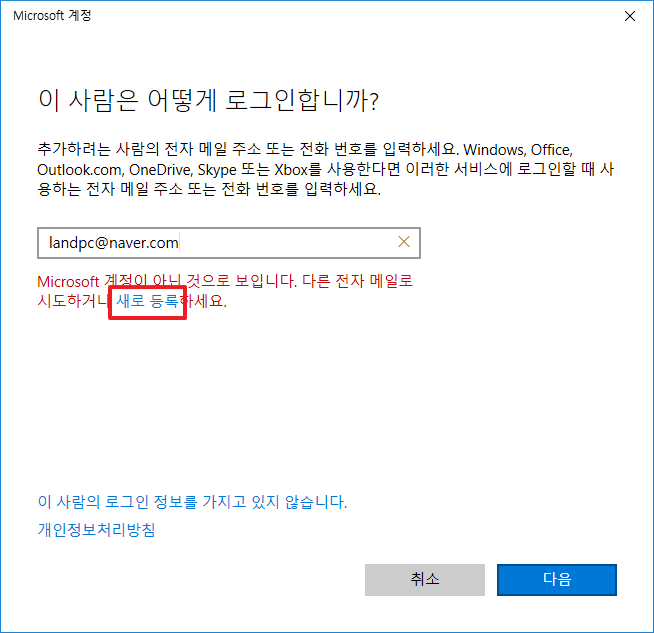
Task: Click the 취소 button
Action: pyautogui.click(x=425, y=579)
